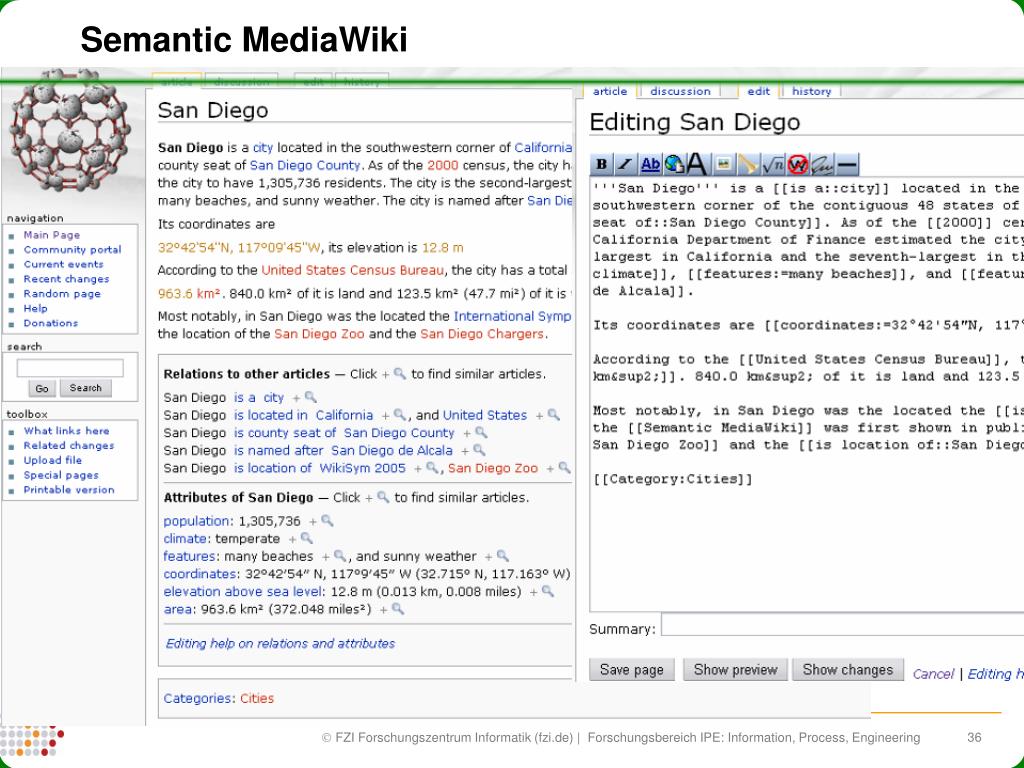Click the ignore wiki formatting icon
This screenshot has width=1024, height=768.
797,165
